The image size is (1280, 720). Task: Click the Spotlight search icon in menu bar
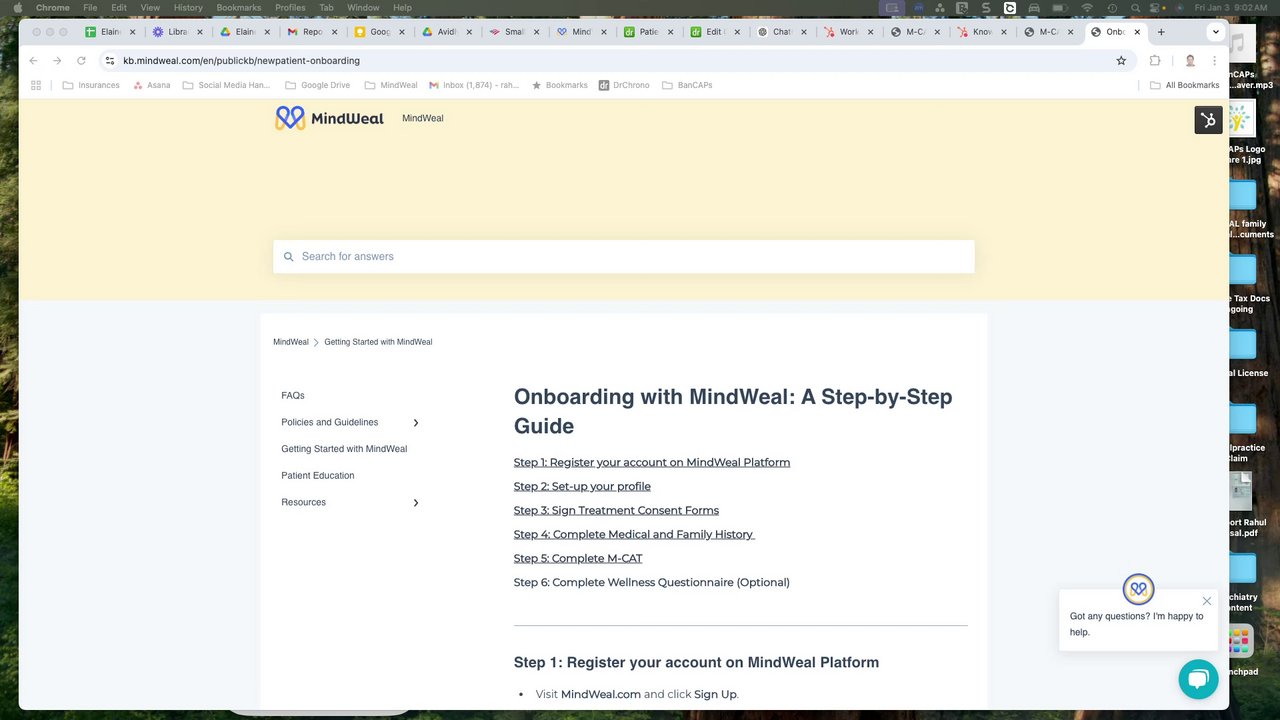click(x=1136, y=7)
